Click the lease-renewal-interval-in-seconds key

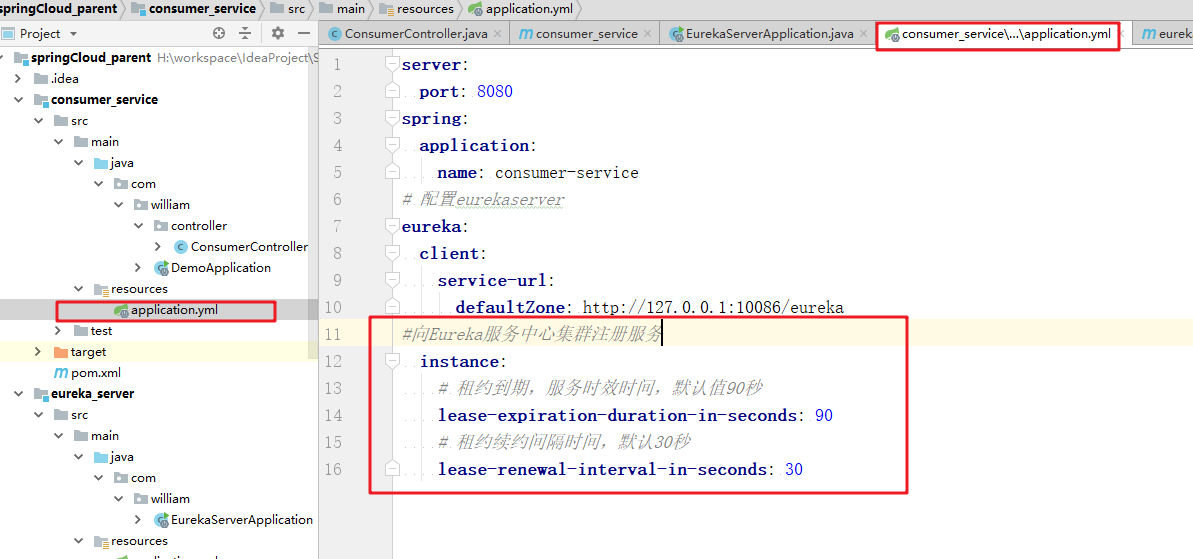602,469
